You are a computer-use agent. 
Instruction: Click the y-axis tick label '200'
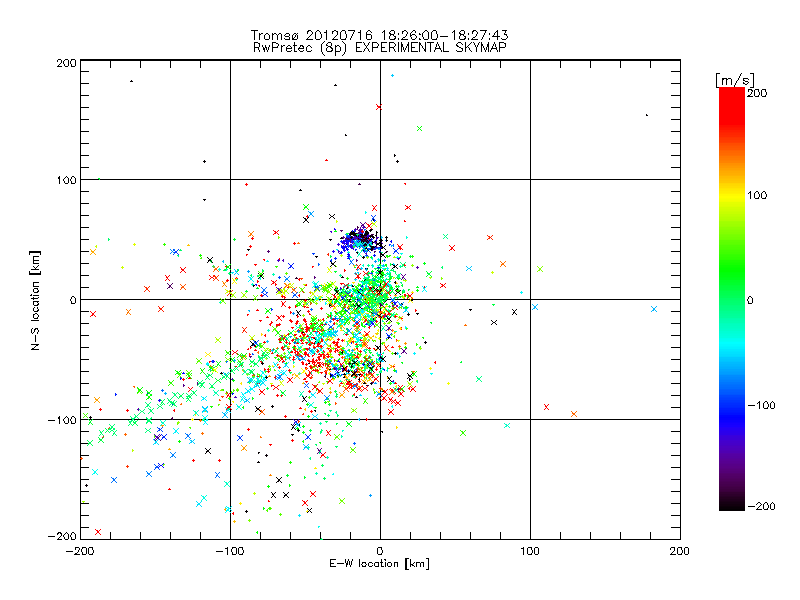66,63
